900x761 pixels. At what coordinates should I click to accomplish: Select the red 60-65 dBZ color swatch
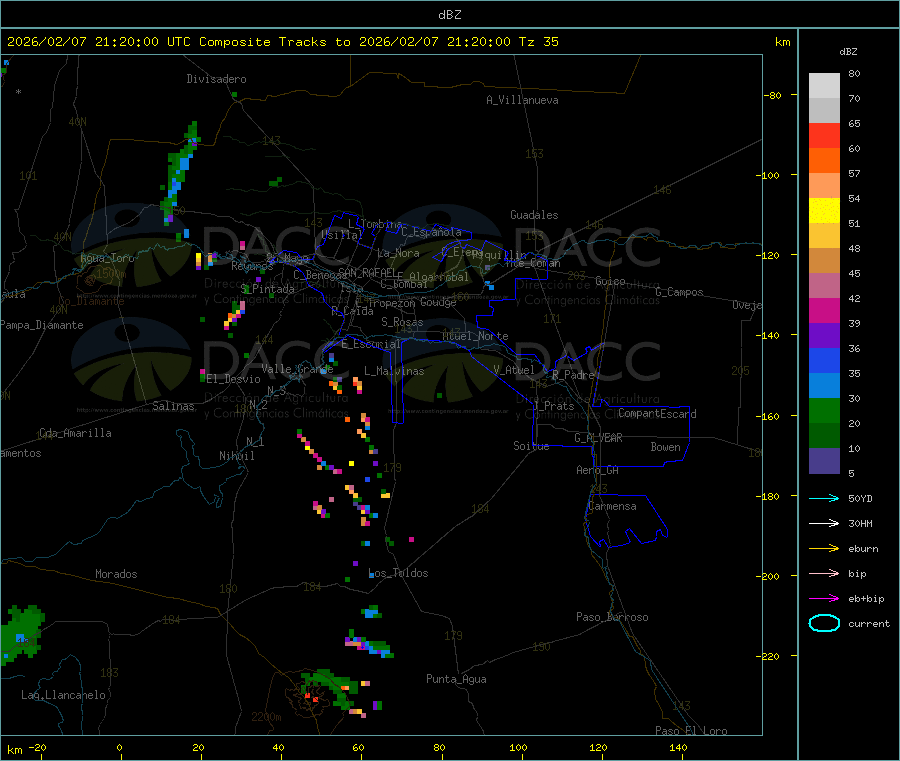pos(824,135)
